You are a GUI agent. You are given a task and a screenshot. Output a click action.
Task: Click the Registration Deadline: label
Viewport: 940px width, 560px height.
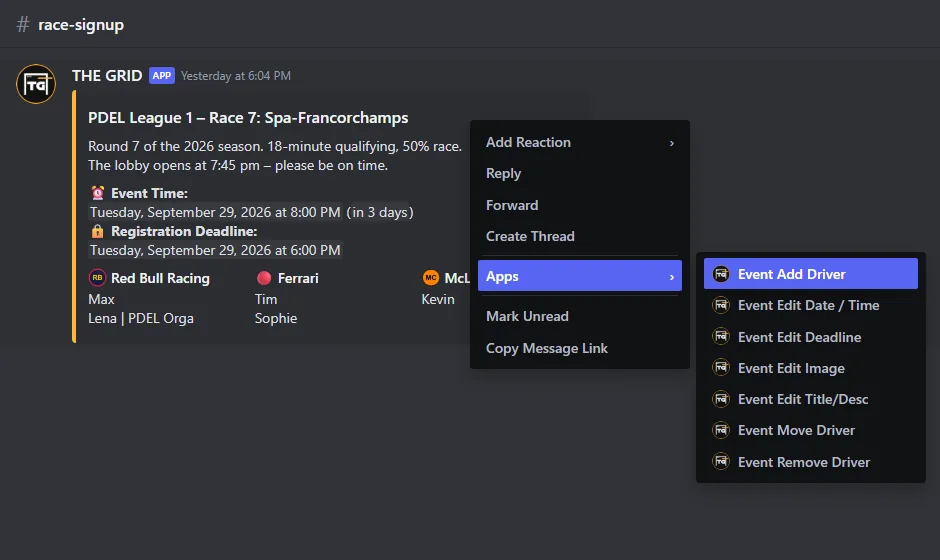184,231
